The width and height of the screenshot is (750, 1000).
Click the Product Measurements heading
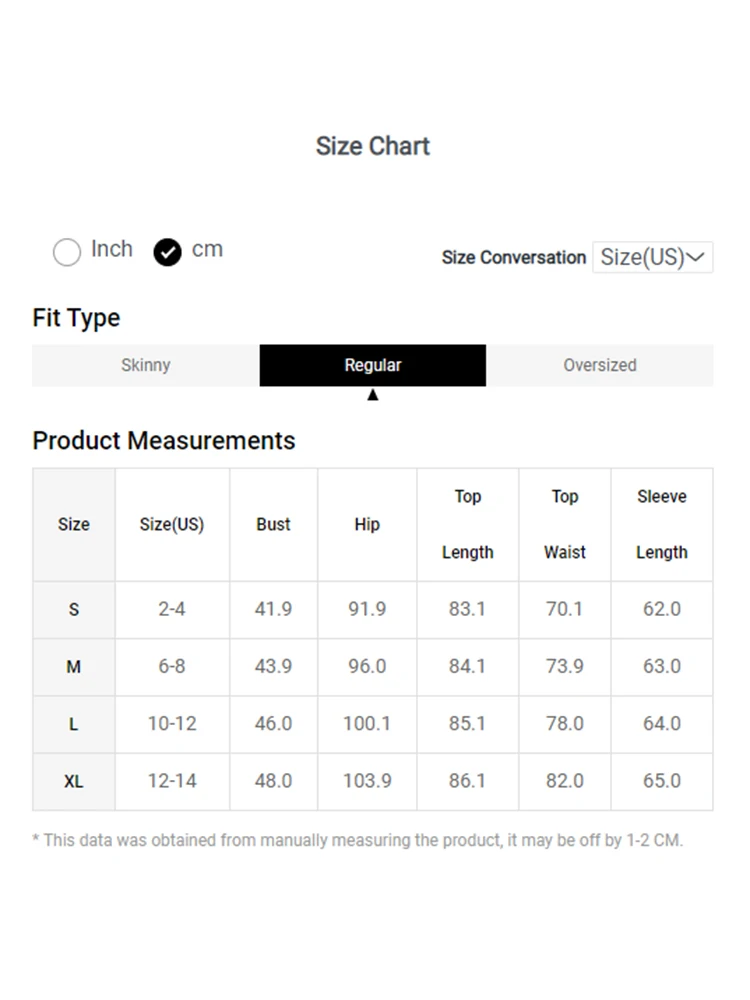pos(164,441)
